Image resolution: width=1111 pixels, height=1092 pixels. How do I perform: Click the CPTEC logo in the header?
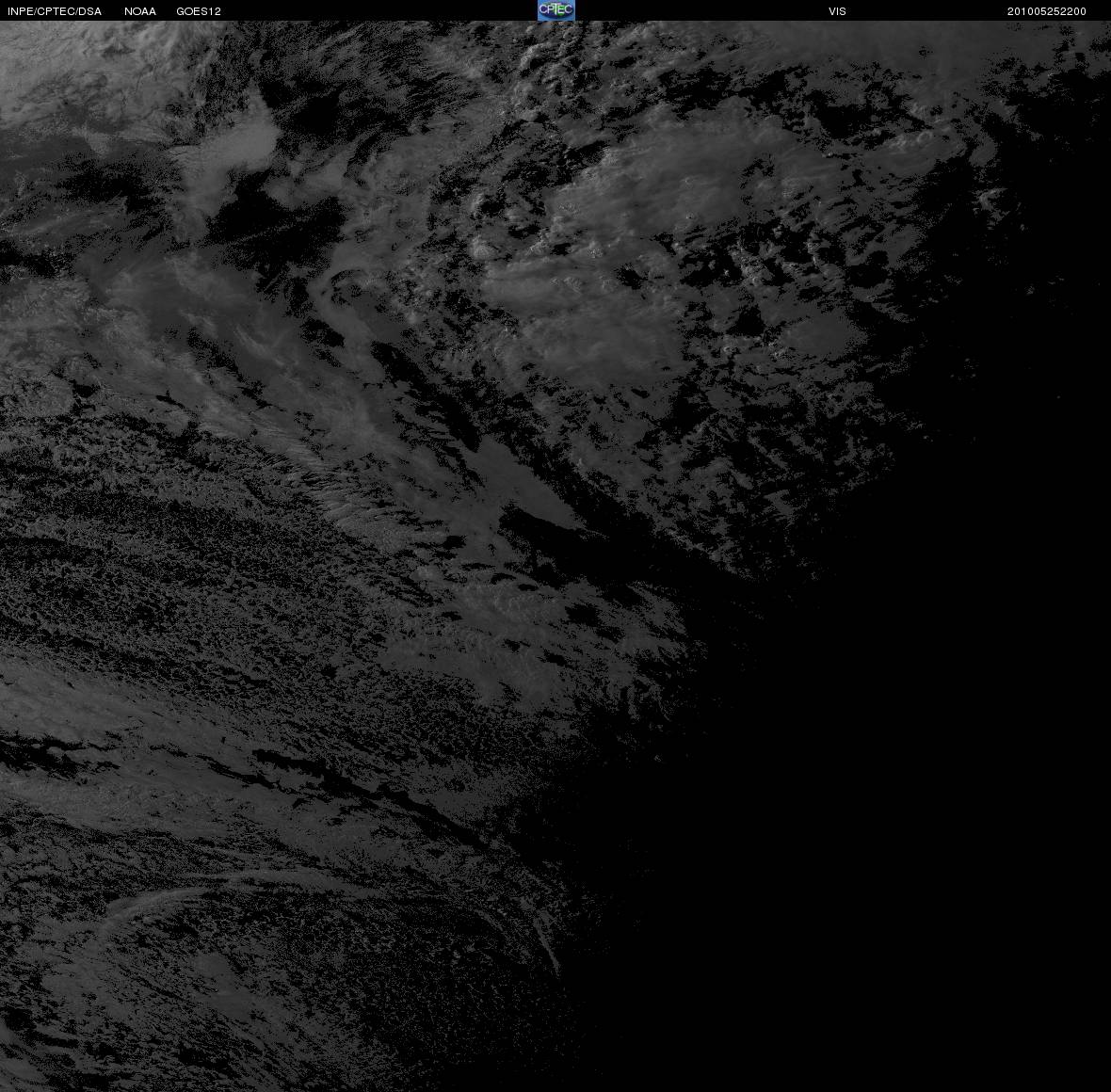(555, 10)
